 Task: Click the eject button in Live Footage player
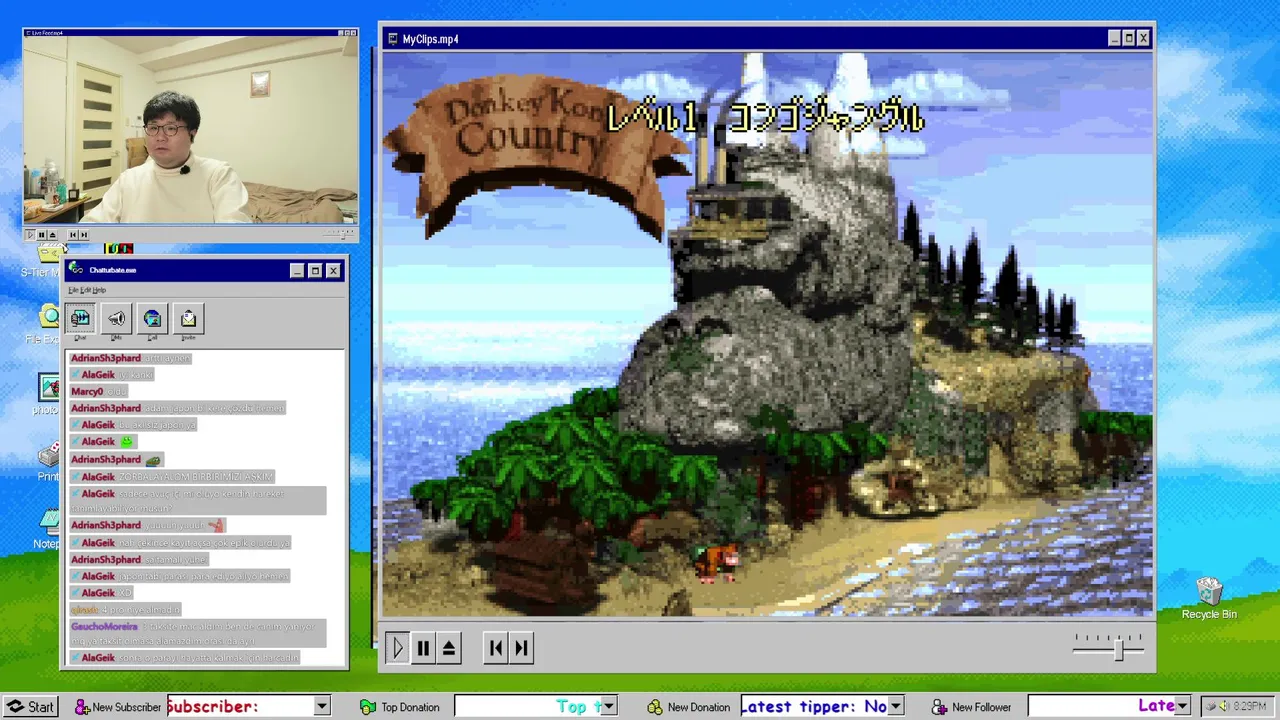point(52,235)
